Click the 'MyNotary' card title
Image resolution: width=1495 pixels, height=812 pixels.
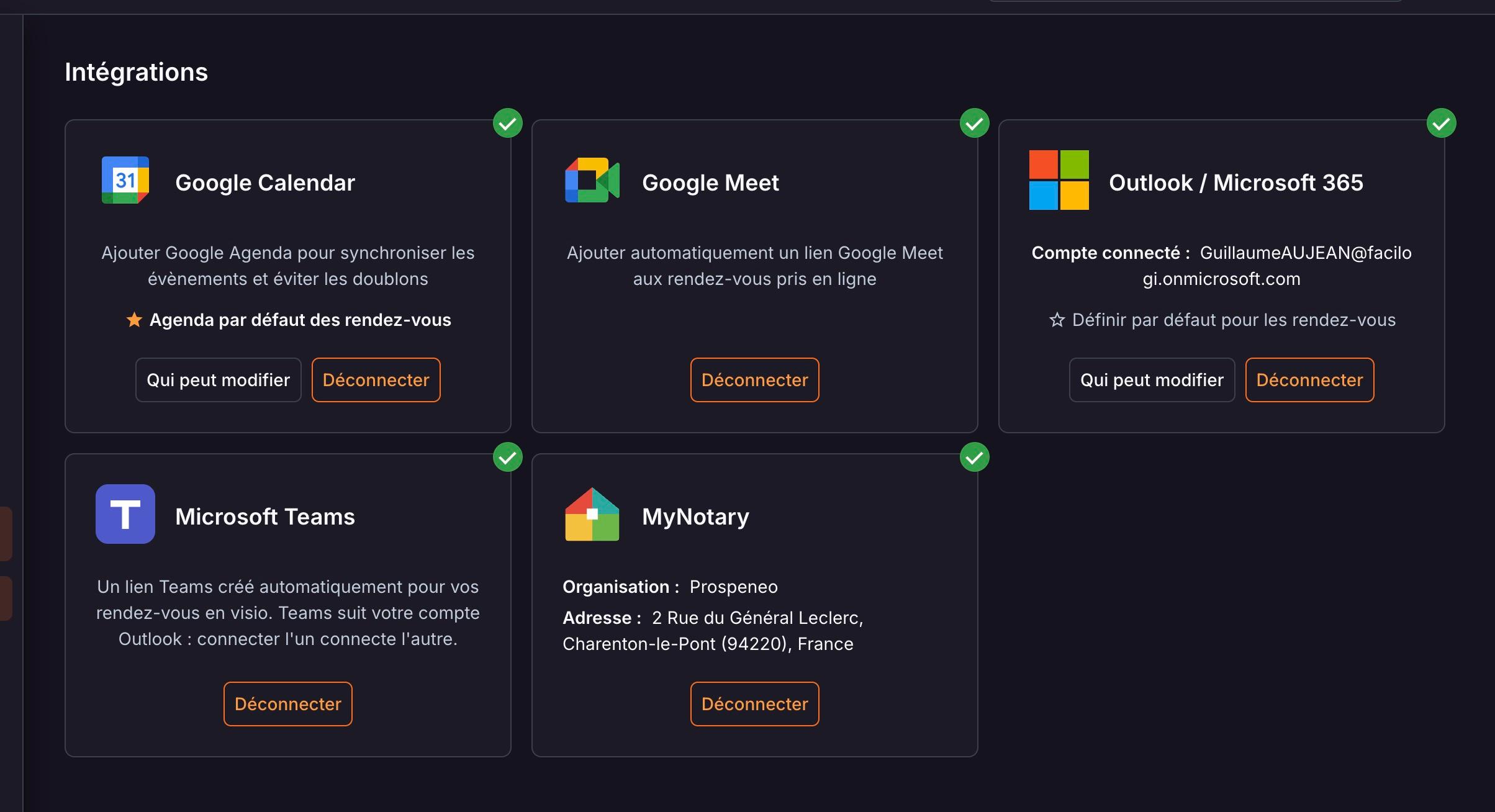(x=695, y=517)
